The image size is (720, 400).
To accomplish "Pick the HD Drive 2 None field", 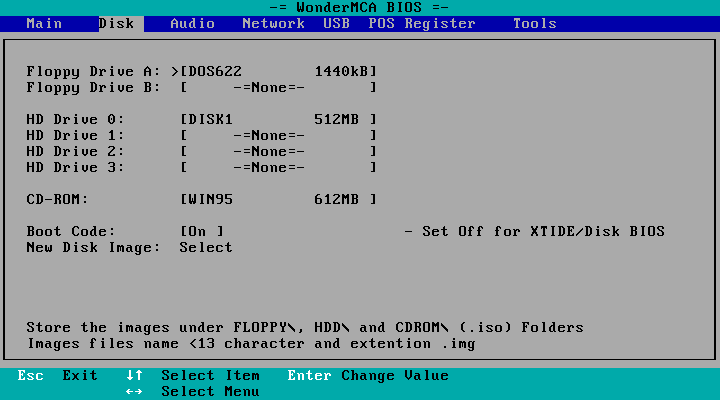I will (279, 152).
